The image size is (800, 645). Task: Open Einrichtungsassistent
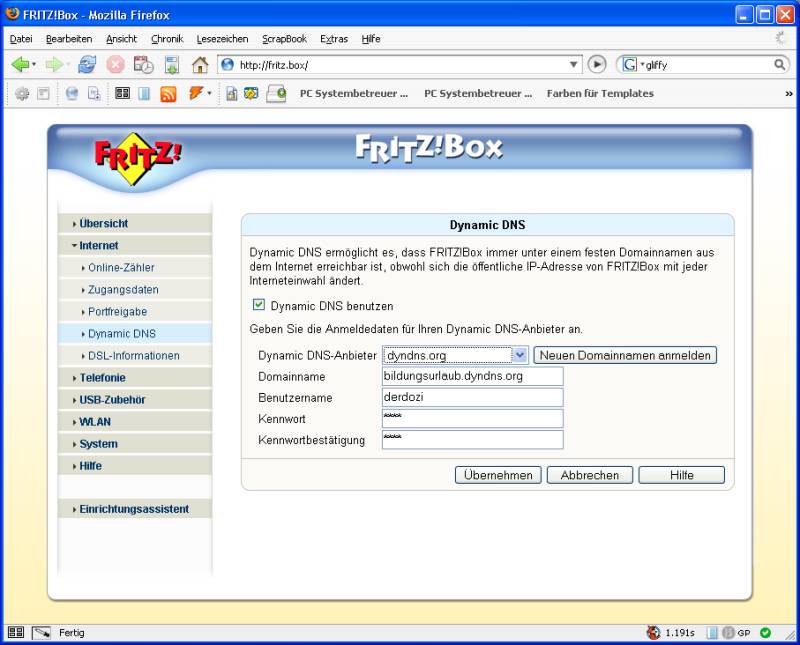coord(135,509)
